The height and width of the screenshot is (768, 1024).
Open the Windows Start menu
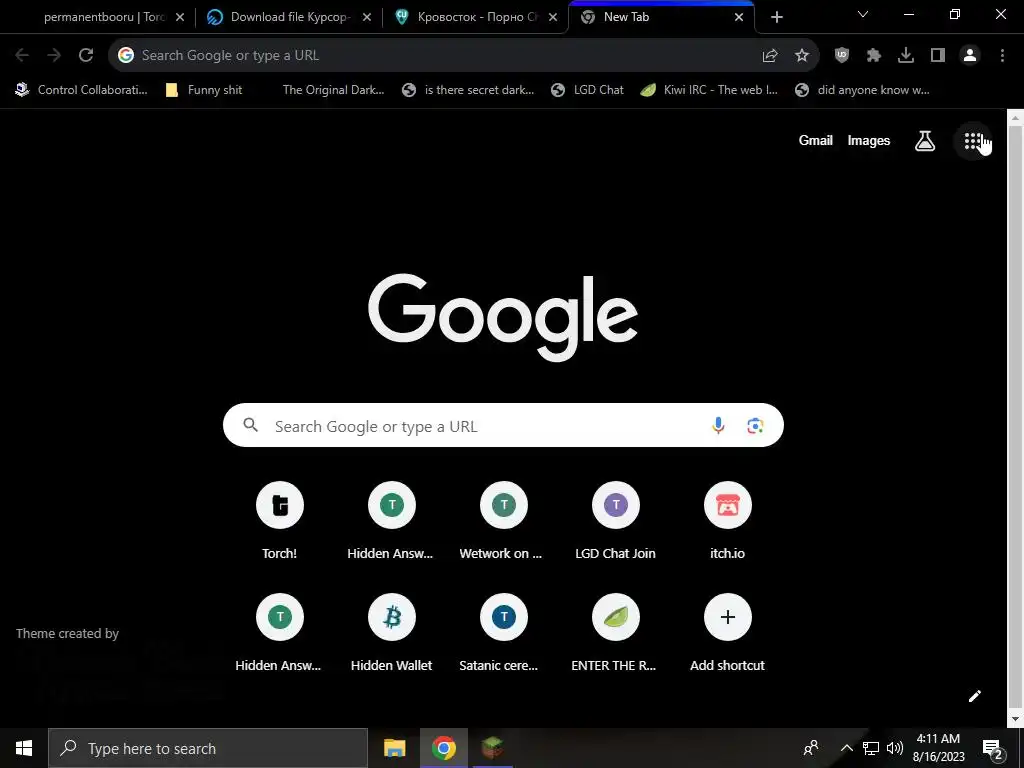[24, 748]
